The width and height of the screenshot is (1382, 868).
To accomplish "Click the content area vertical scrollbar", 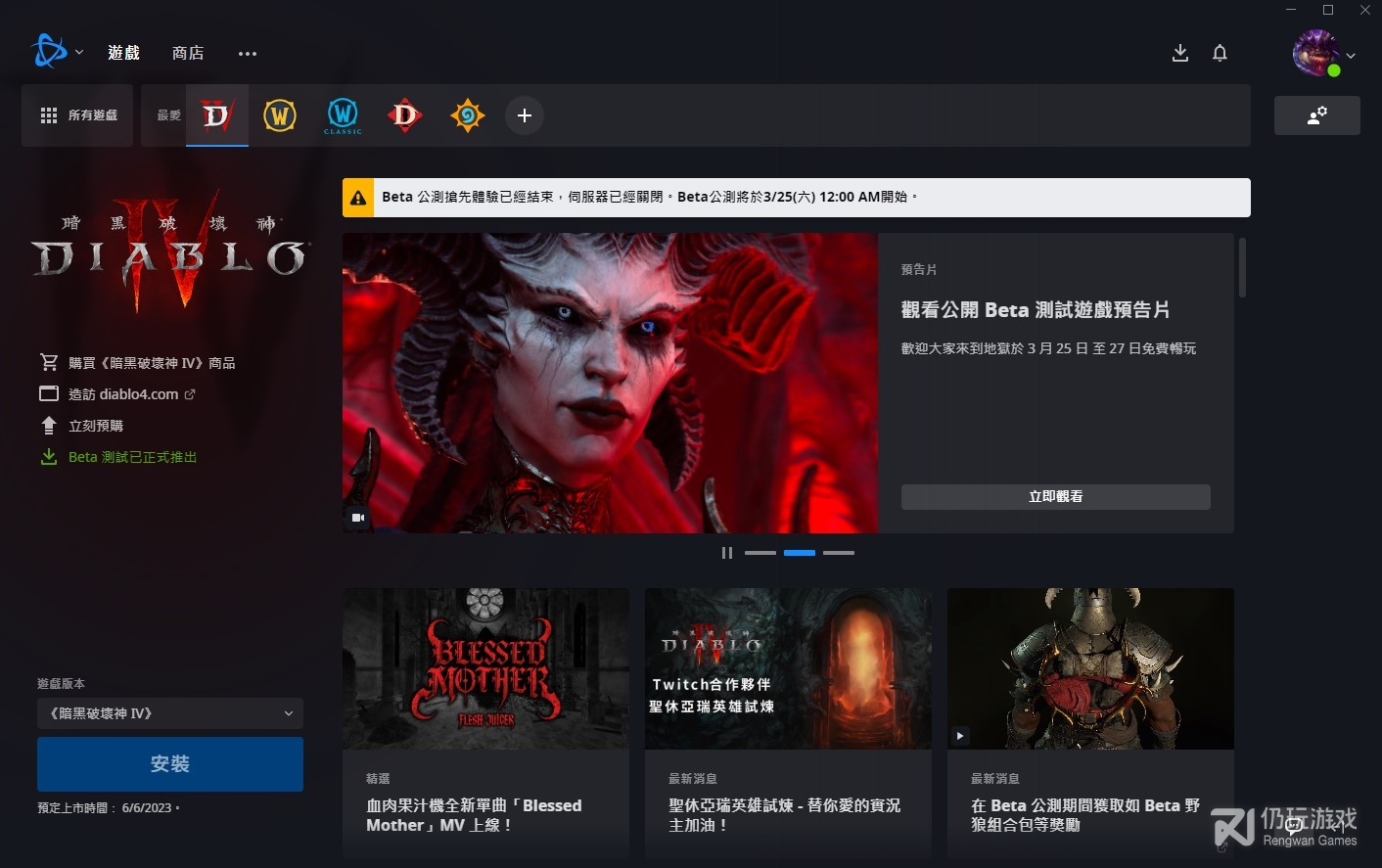I will click(x=1242, y=267).
